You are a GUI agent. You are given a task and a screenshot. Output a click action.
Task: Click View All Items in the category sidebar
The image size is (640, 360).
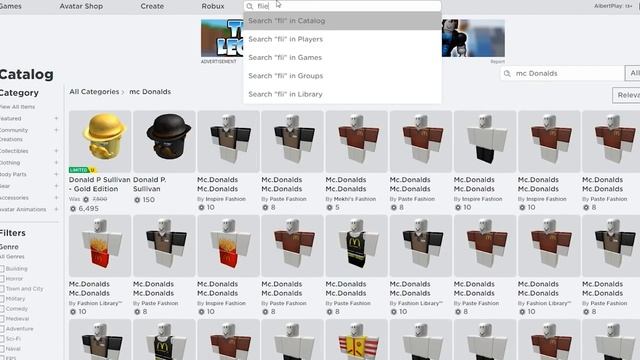click(x=18, y=107)
